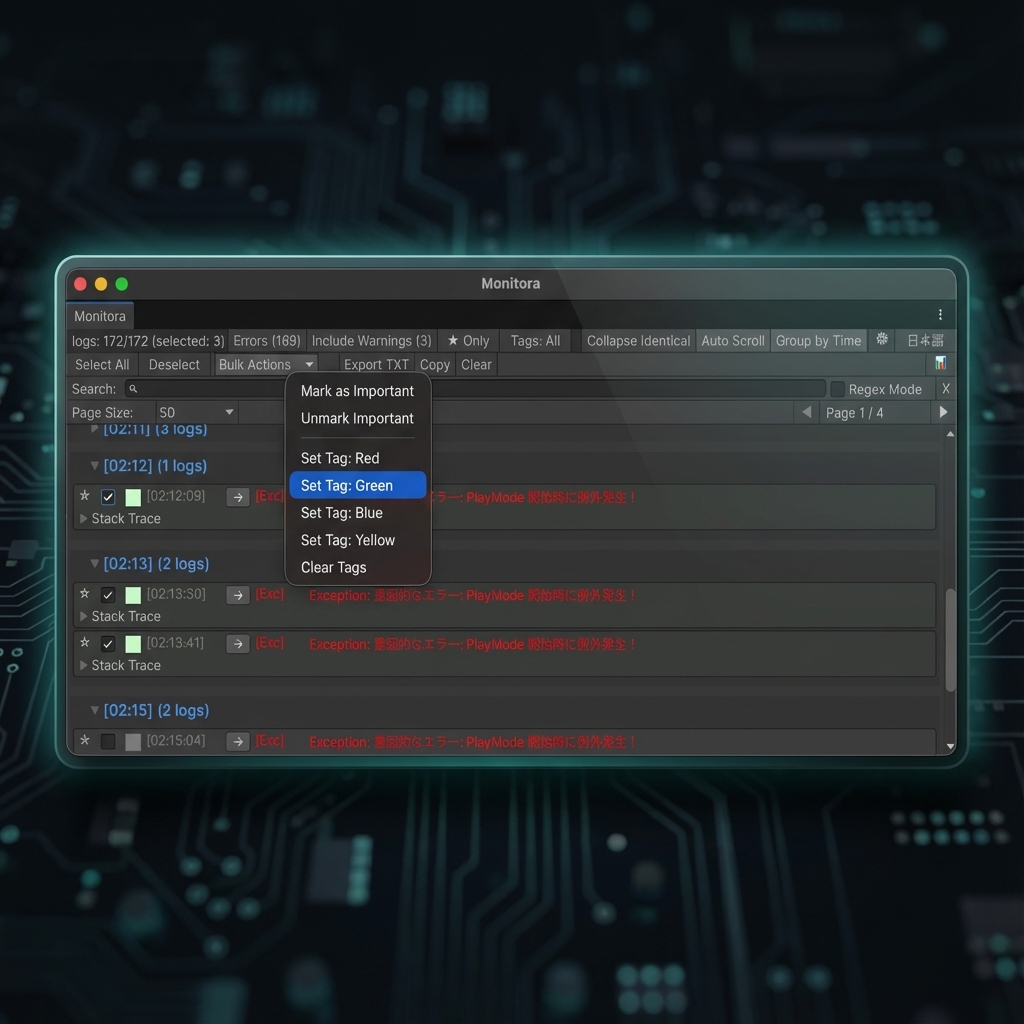The width and height of the screenshot is (1024, 1024).
Task: Star the 02:13:41 log entry
Action: pos(85,643)
